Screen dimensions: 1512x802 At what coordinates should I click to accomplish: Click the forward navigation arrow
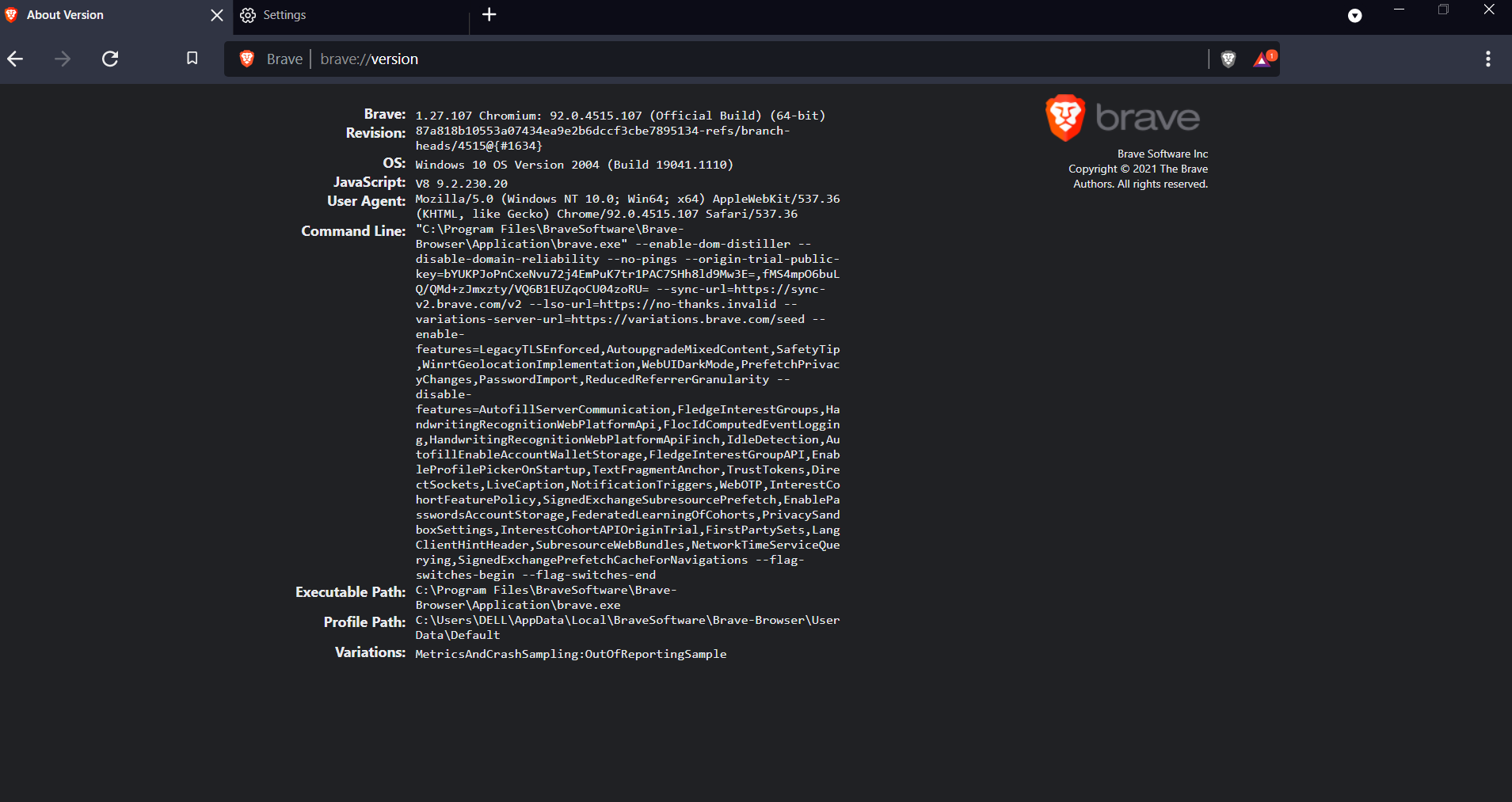coord(63,59)
